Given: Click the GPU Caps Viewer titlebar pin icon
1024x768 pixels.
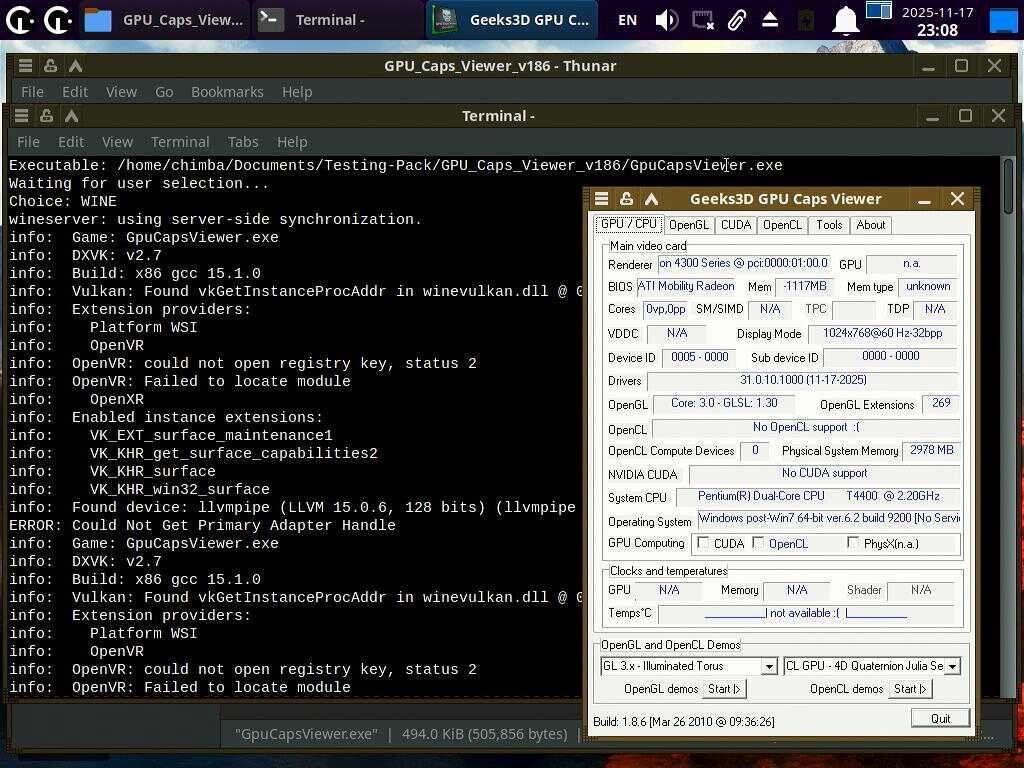Looking at the screenshot, I should (626, 199).
